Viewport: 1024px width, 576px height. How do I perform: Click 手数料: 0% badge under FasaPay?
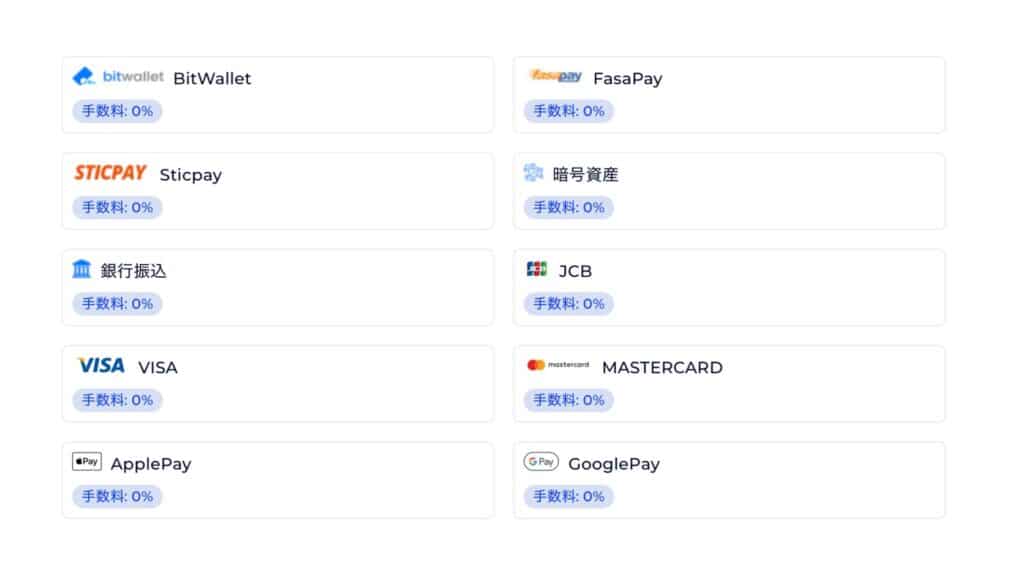(569, 111)
